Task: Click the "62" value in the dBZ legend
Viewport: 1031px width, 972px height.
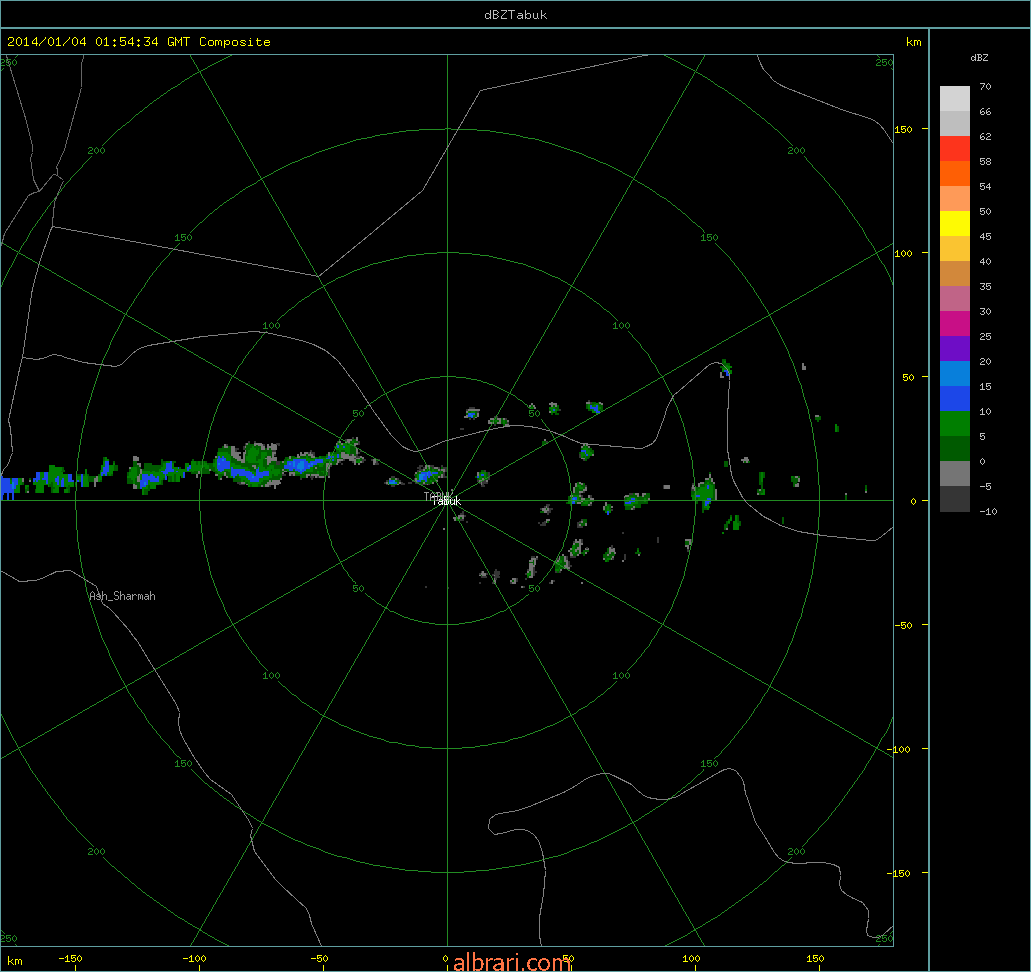Action: tap(985, 136)
